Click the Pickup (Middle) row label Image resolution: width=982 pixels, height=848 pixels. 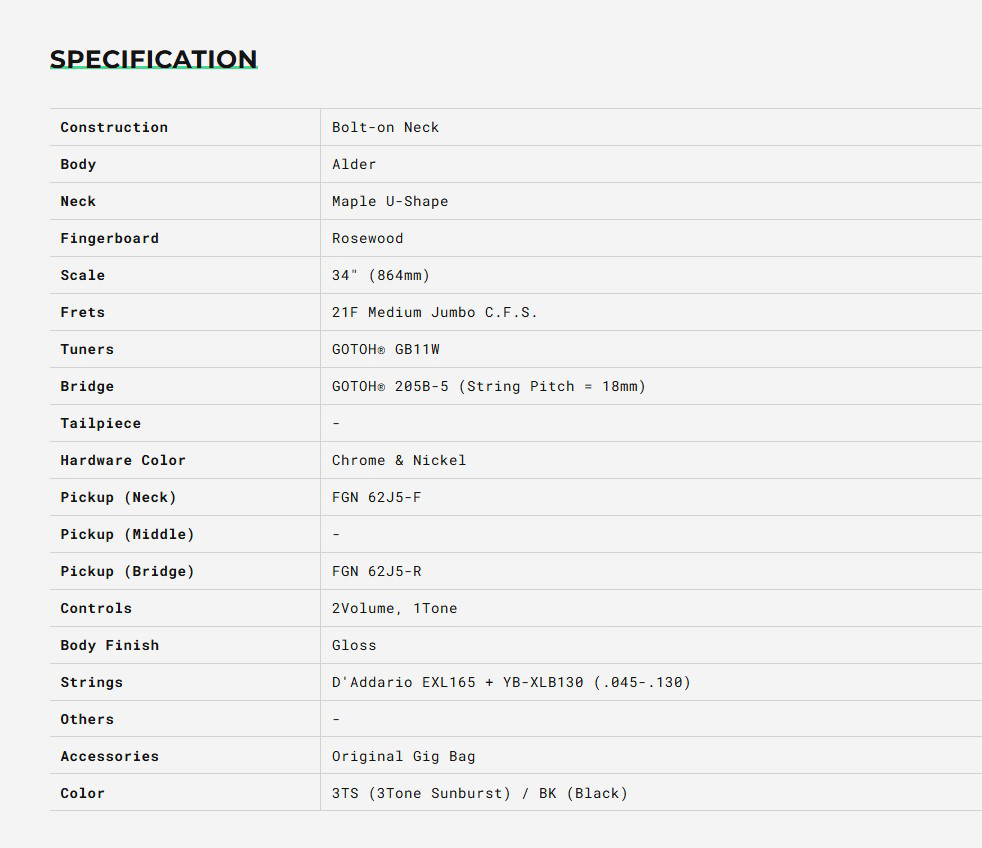coord(127,534)
